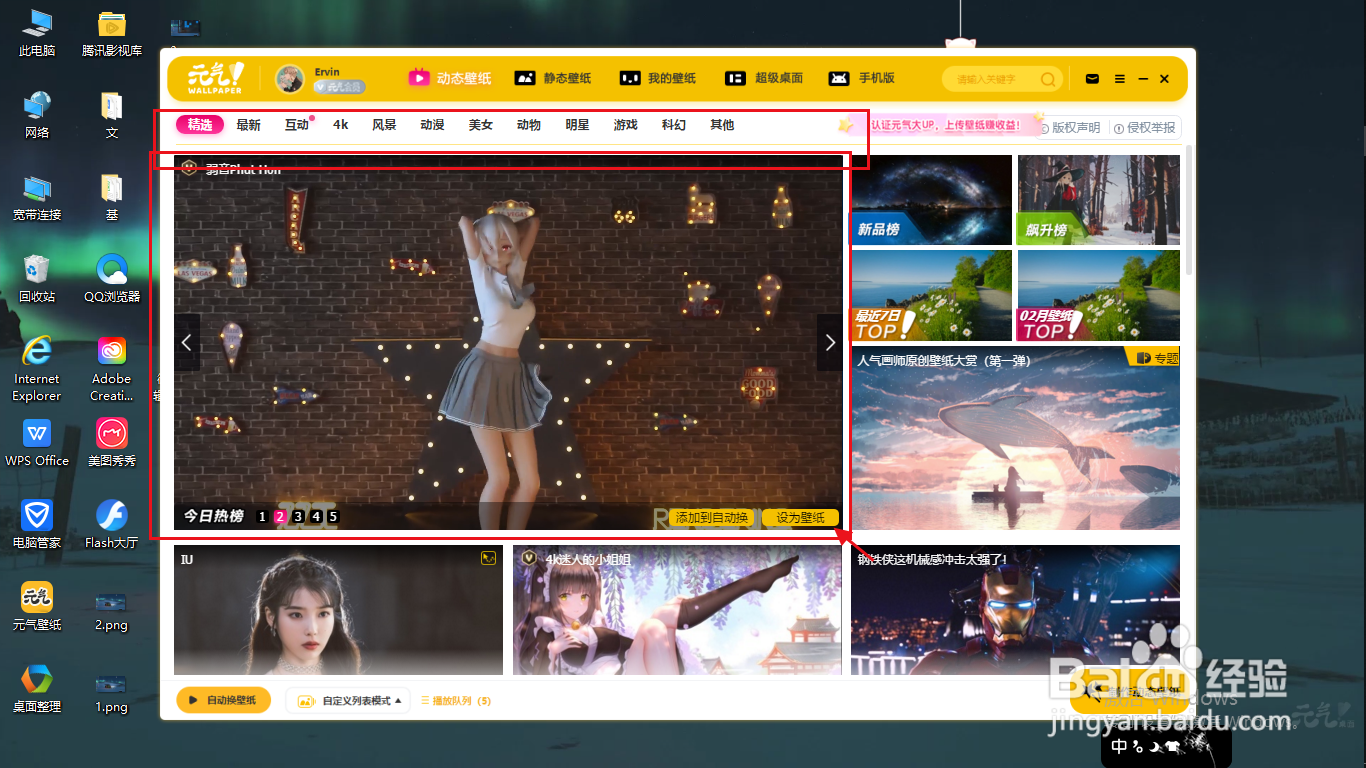Open Ervin's user avatar
Image resolution: width=1366 pixels, height=768 pixels.
pyautogui.click(x=290, y=79)
